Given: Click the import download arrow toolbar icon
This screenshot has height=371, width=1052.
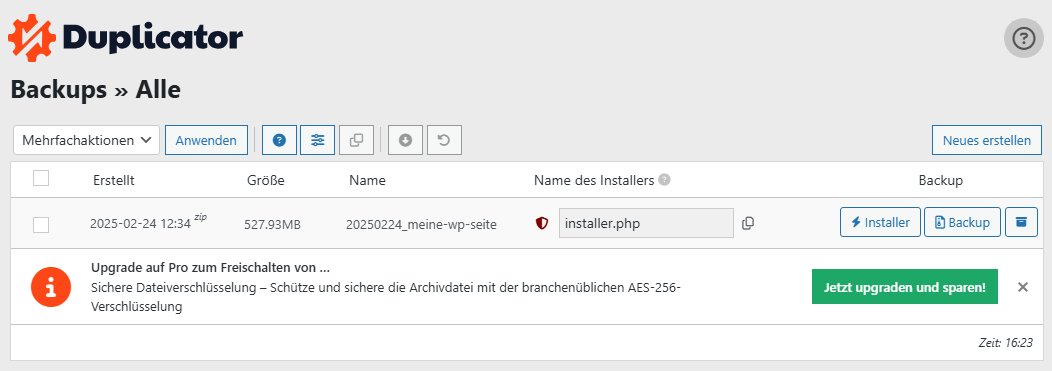Looking at the screenshot, I should [405, 140].
